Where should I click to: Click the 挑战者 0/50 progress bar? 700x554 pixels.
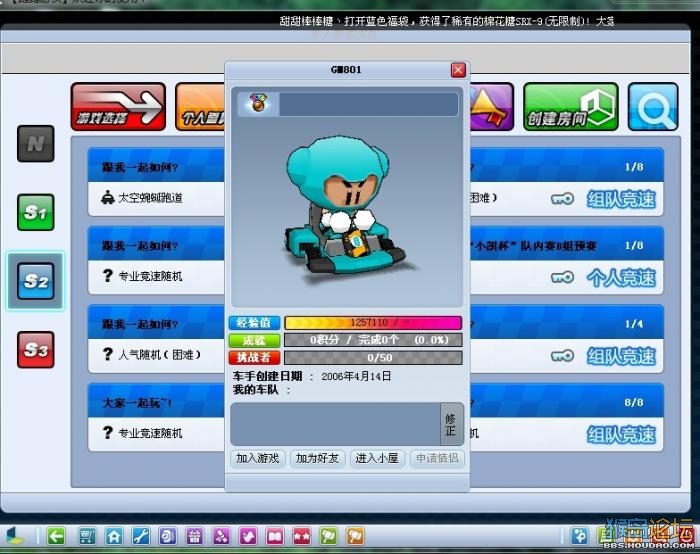tap(373, 358)
